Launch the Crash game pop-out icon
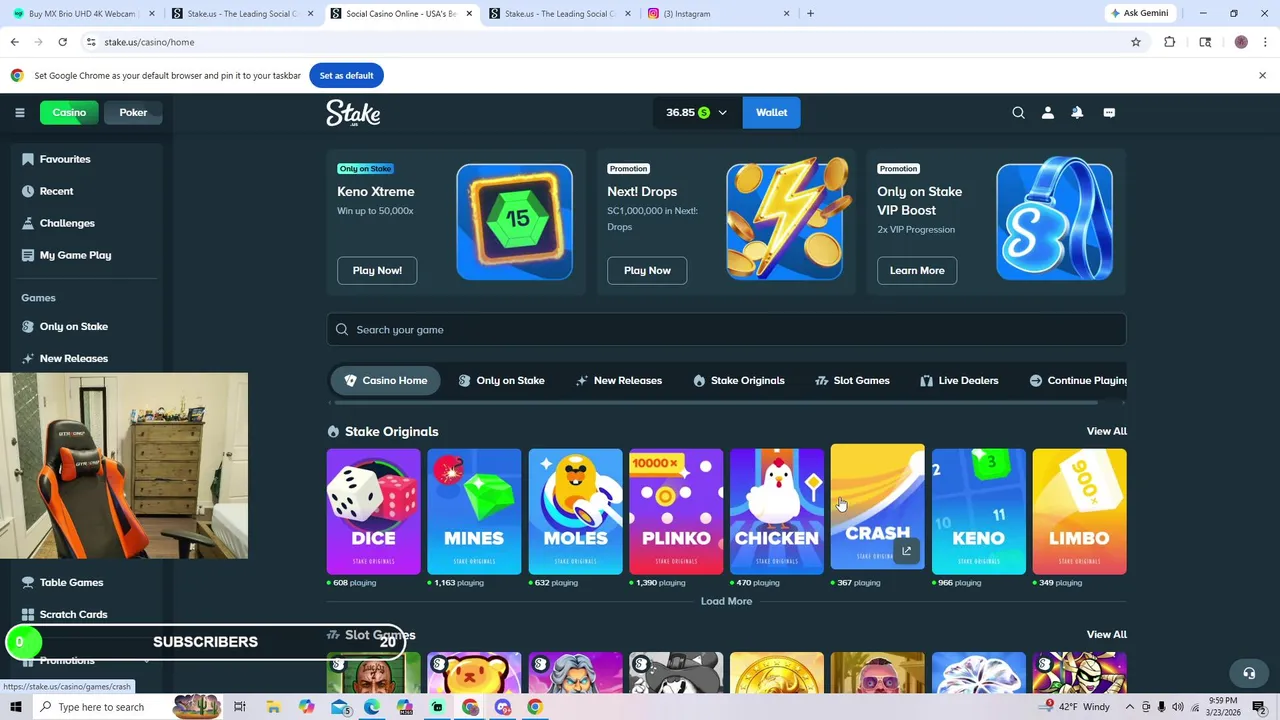The width and height of the screenshot is (1280, 720). point(906,551)
